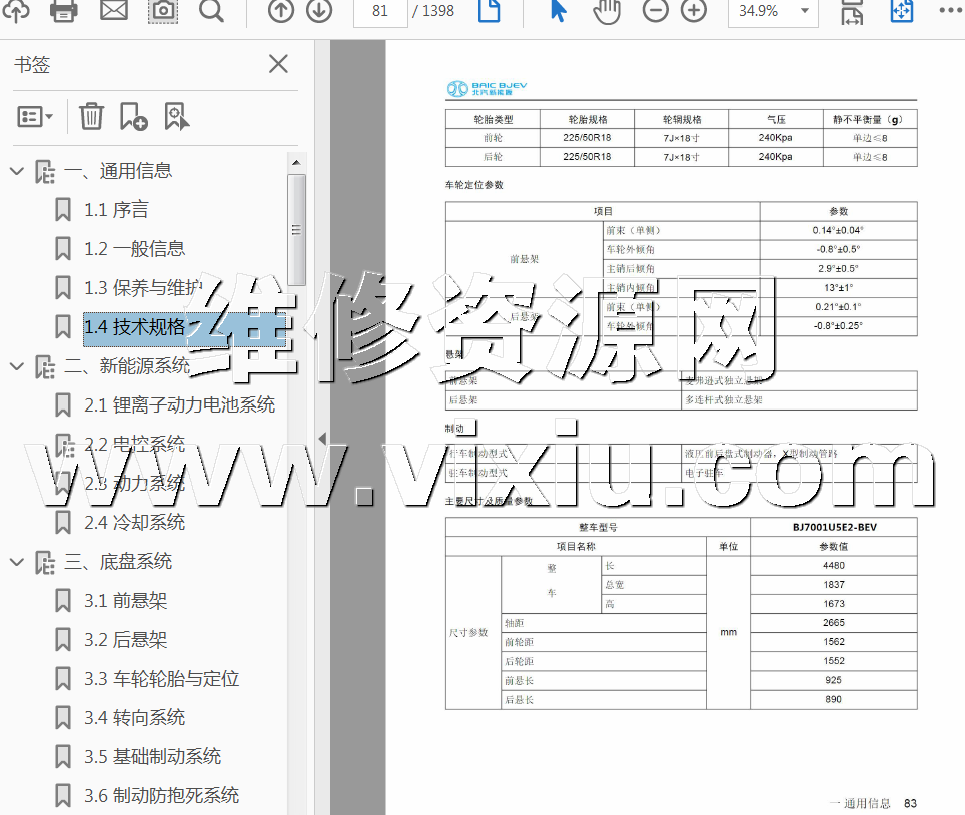
Task: Delete selected bookmark with trash icon
Action: (x=91, y=116)
